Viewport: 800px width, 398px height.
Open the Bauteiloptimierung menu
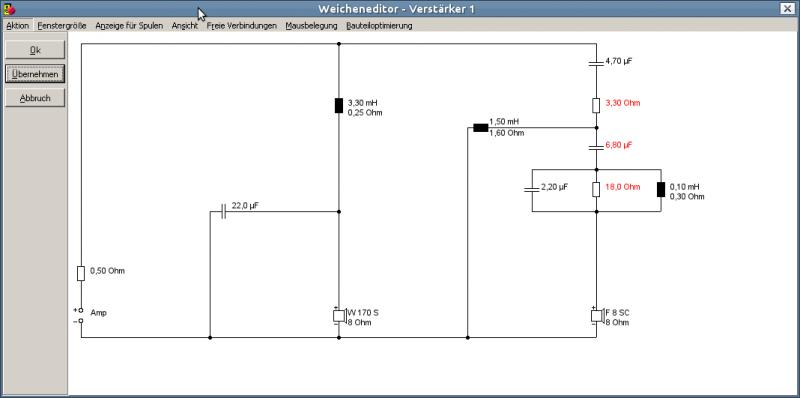[379, 26]
